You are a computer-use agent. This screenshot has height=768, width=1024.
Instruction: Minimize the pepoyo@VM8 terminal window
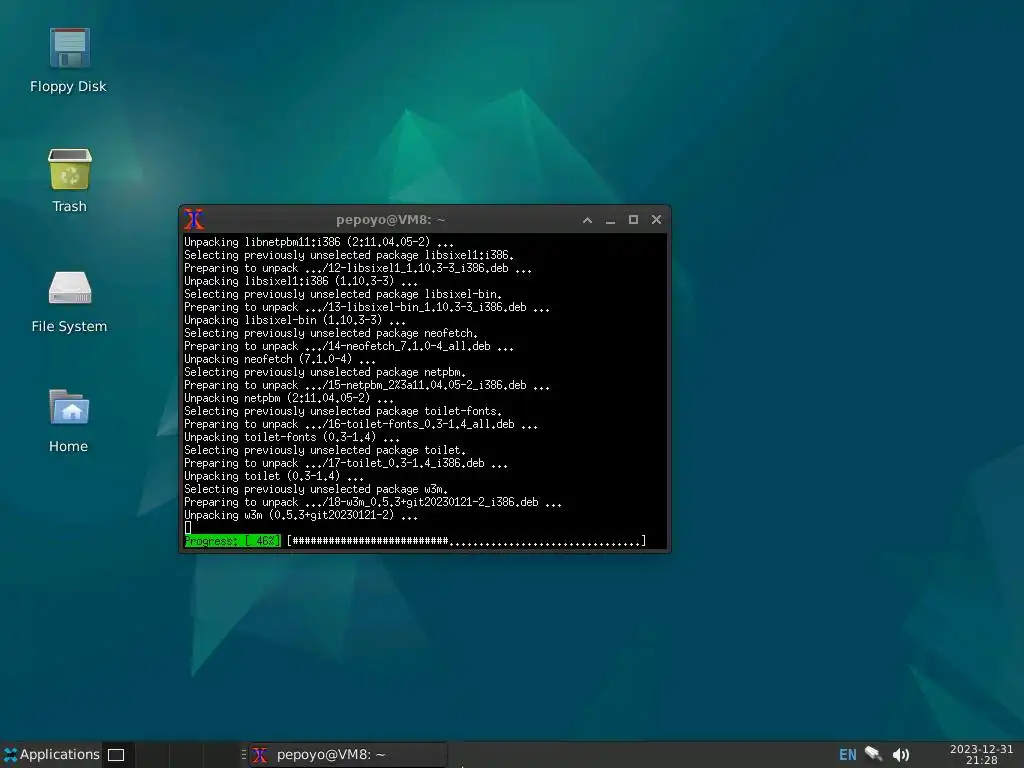610,220
